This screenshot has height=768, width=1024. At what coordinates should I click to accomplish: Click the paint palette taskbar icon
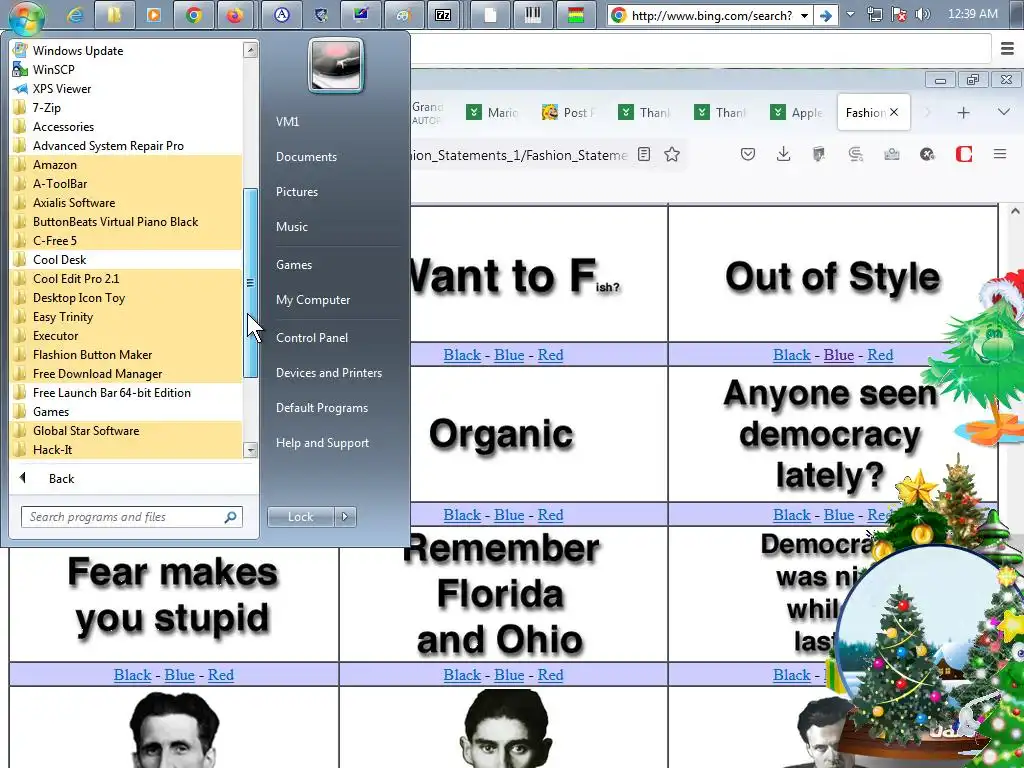click(404, 15)
